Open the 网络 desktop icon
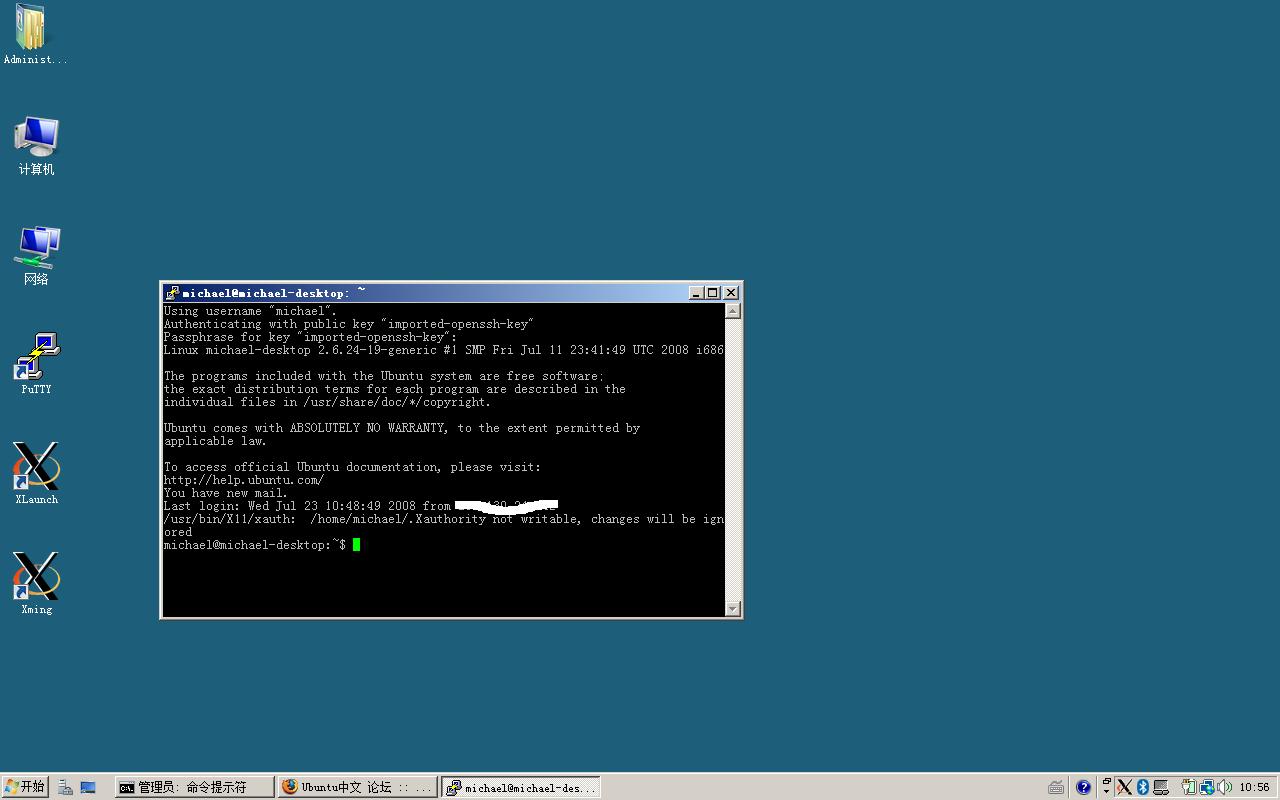The image size is (1280, 800). 36,256
